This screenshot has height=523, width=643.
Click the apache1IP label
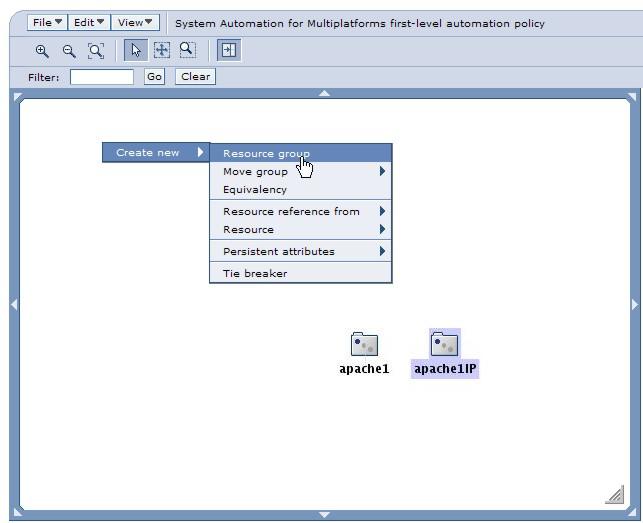(x=445, y=369)
